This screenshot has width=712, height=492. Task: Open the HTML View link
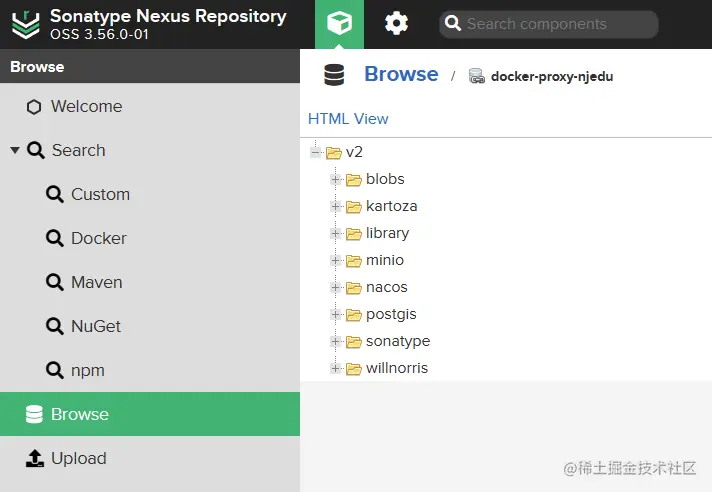348,119
